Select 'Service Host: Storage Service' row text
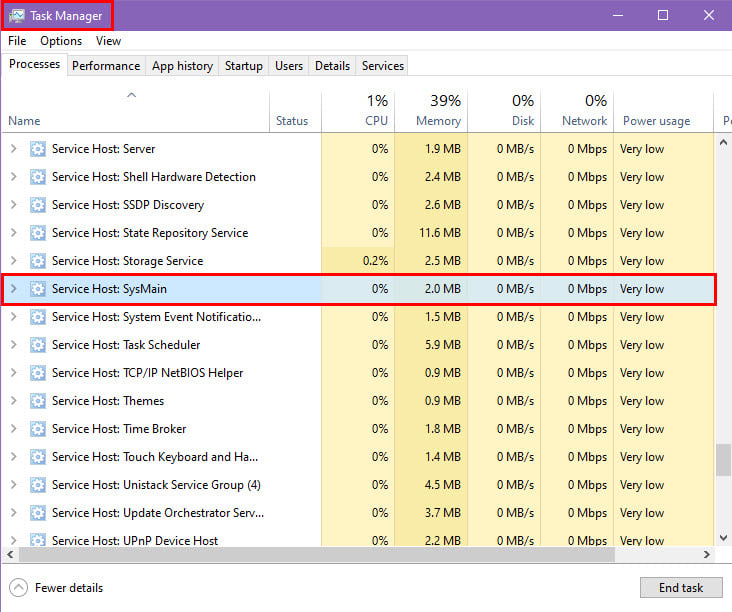732x612 pixels. [x=127, y=261]
